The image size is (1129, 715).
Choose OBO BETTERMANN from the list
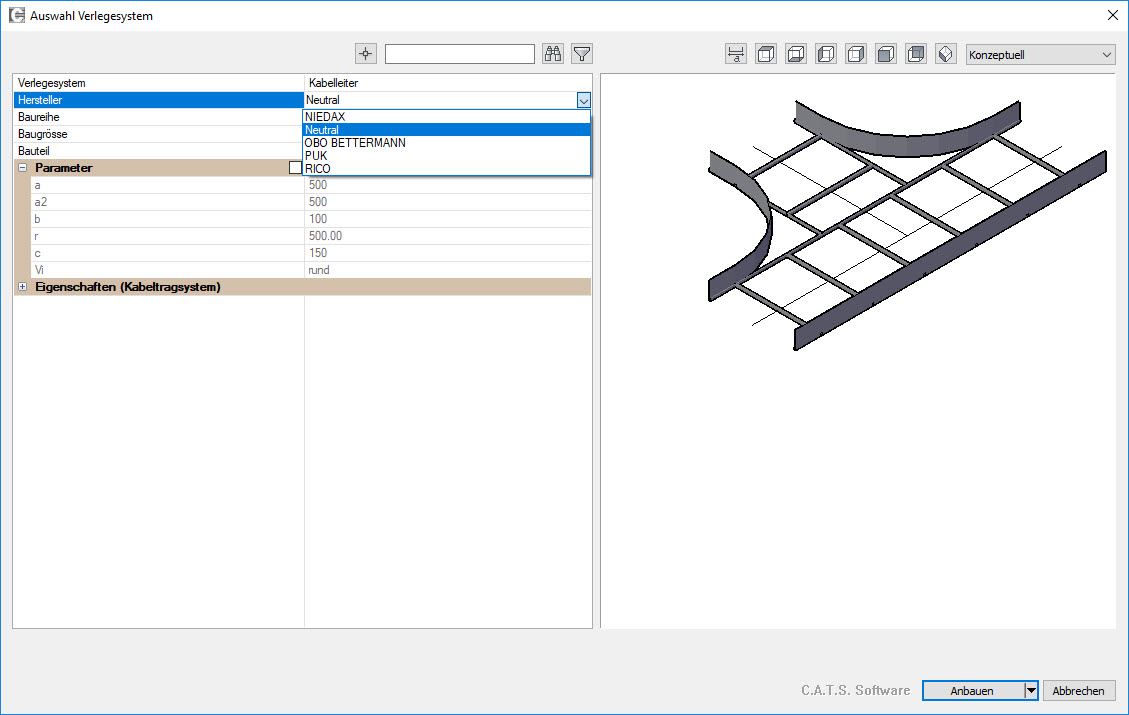click(x=355, y=143)
